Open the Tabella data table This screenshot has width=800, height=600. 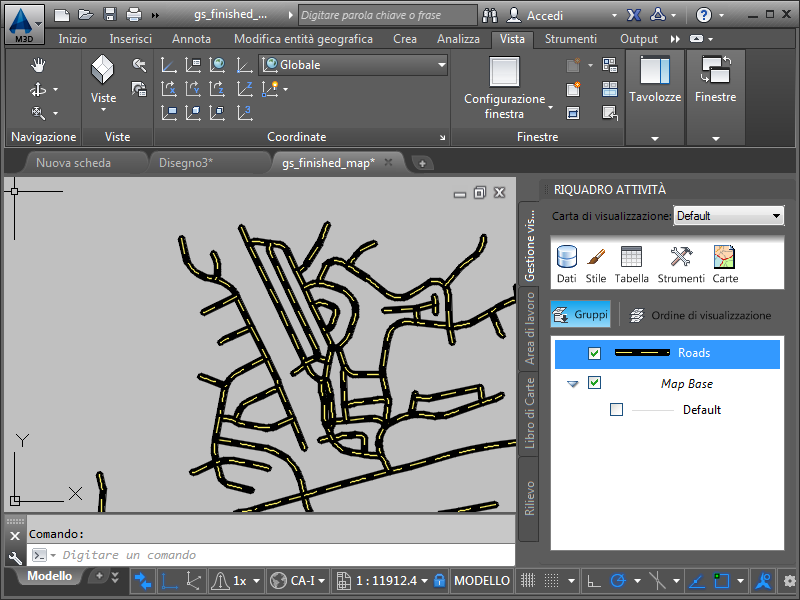click(x=631, y=264)
